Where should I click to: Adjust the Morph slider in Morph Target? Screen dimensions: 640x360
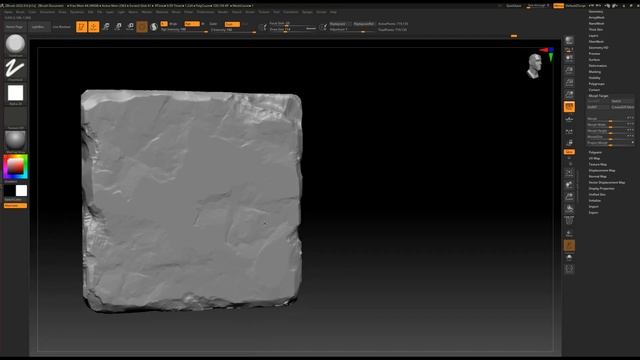(x=610, y=118)
